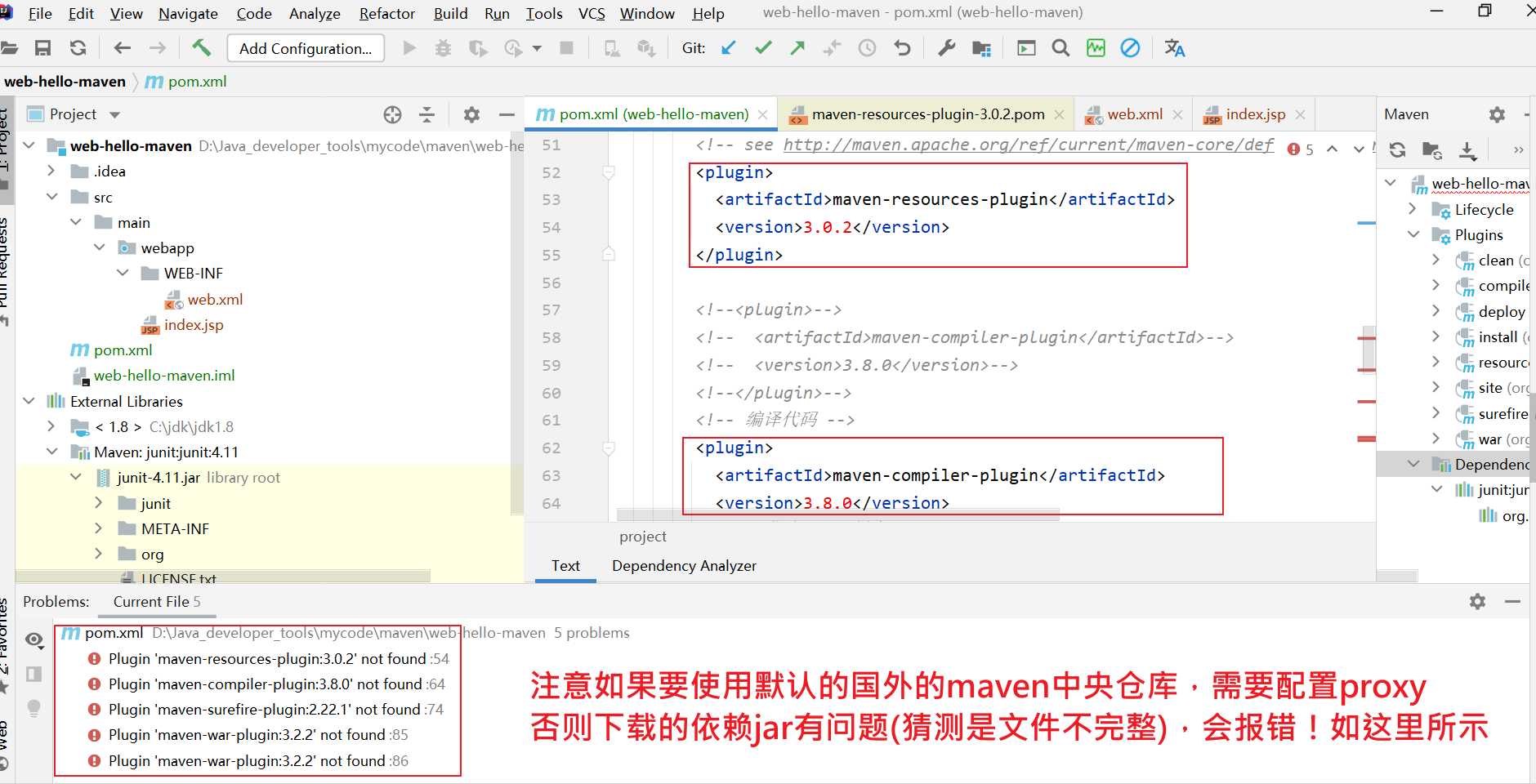Click Git Push green arrow
Image resolution: width=1536 pixels, height=784 pixels.
pos(797,48)
